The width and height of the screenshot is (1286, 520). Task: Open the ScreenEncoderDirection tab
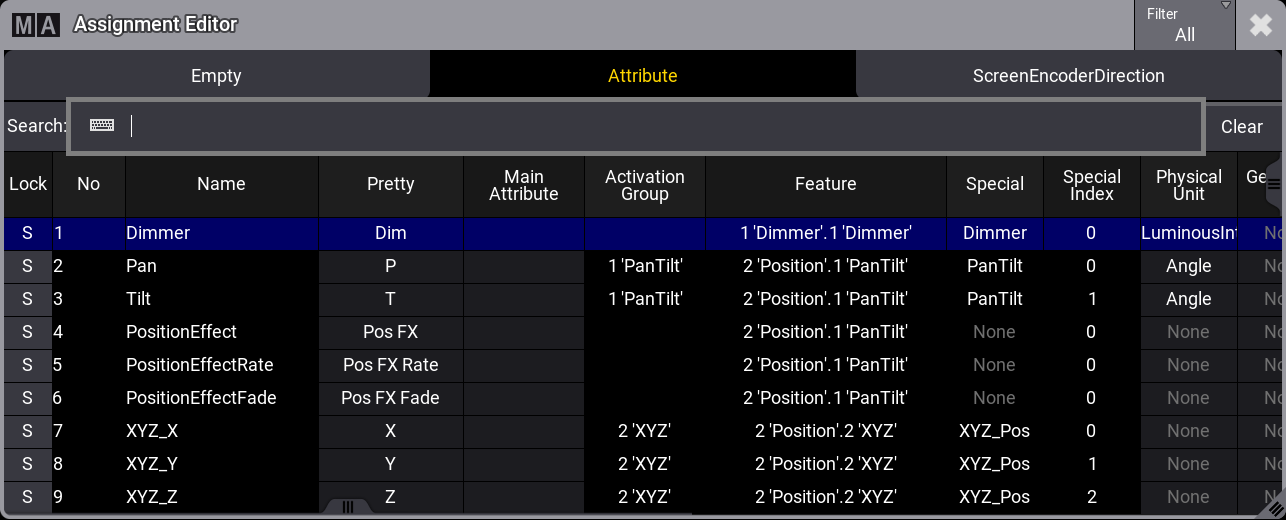tap(1068, 76)
